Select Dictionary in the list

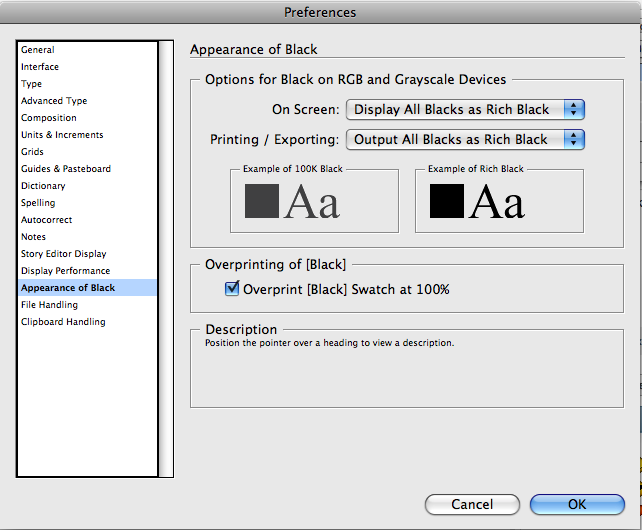pos(87,186)
